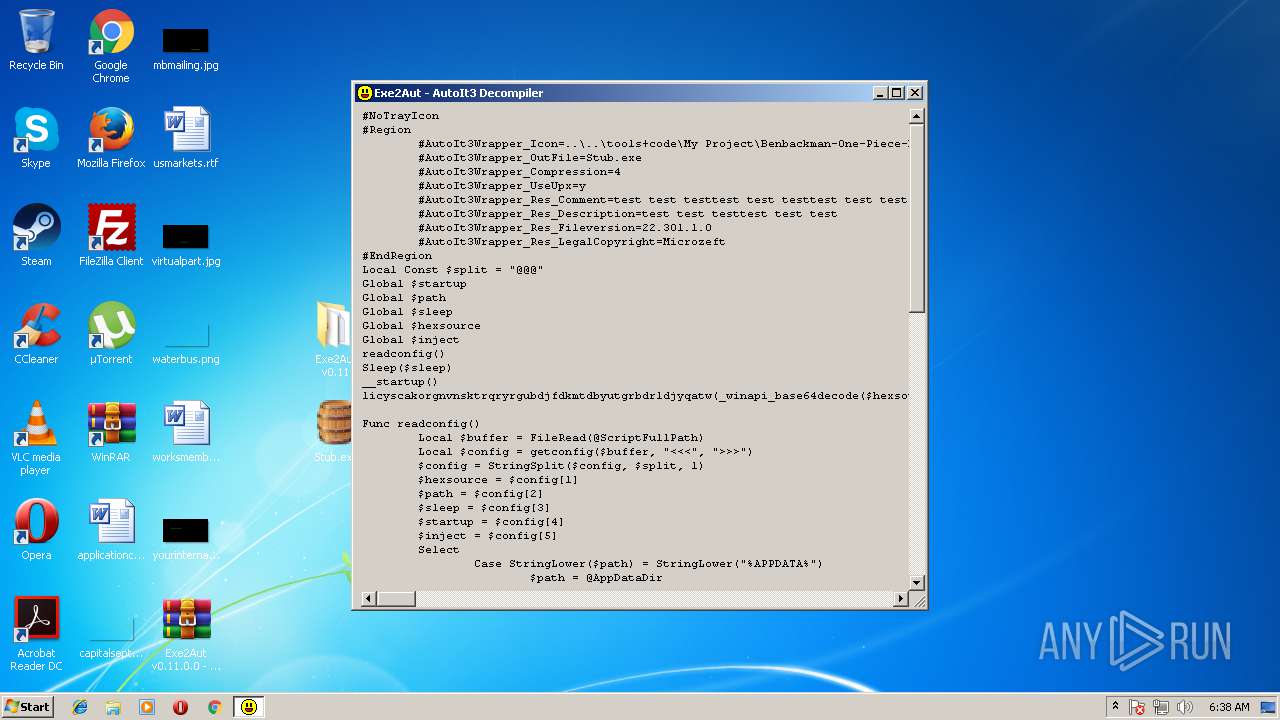Click the Chrome taskbar icon

coord(214,707)
